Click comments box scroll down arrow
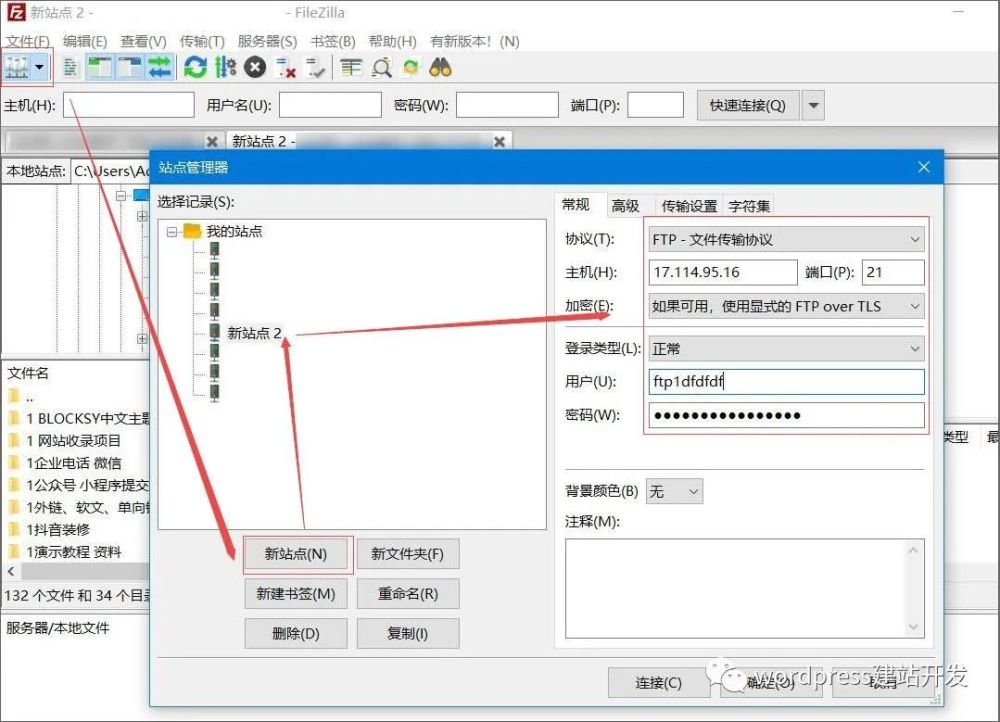 tap(914, 627)
